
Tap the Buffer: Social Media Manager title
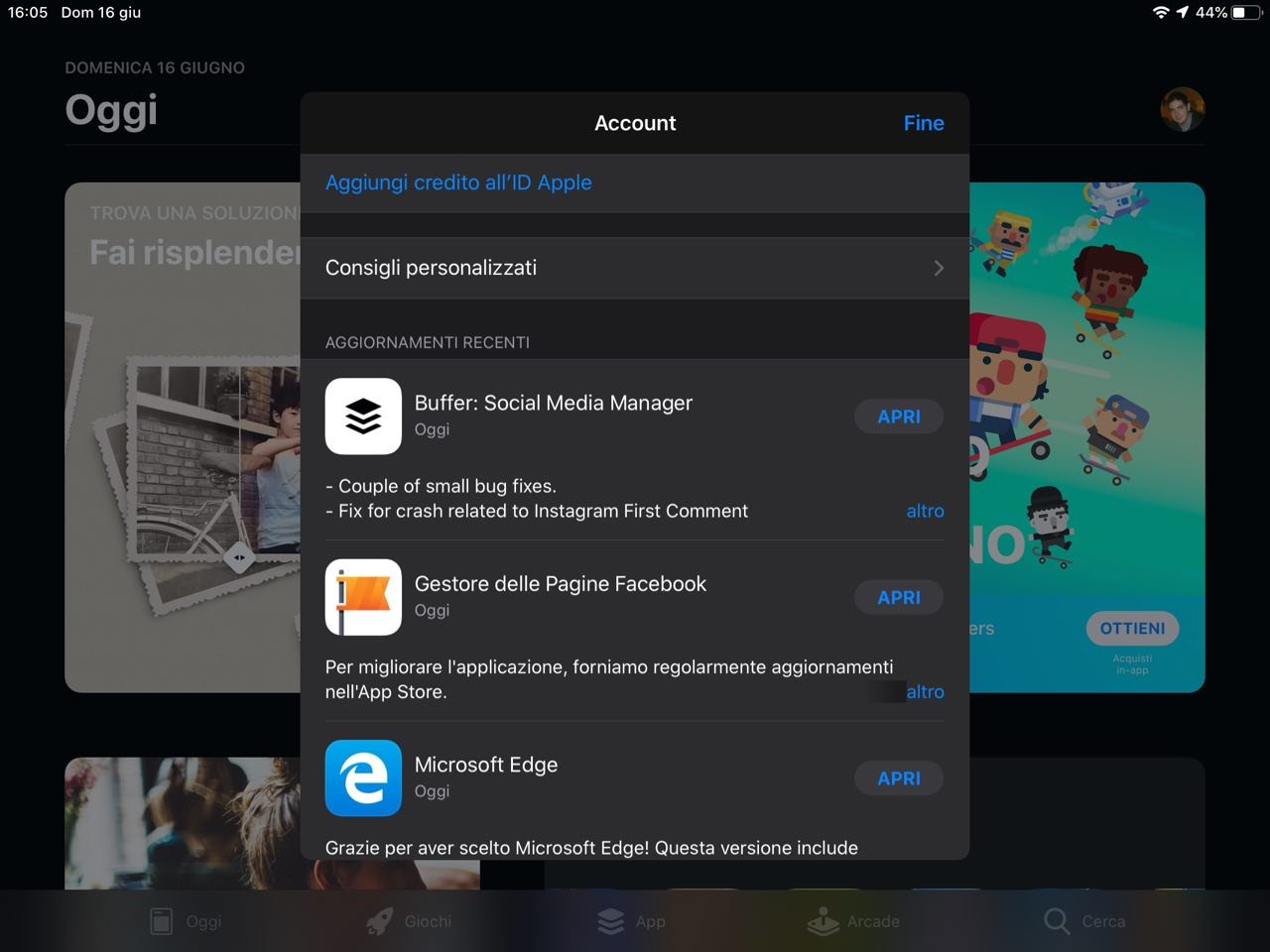point(554,403)
